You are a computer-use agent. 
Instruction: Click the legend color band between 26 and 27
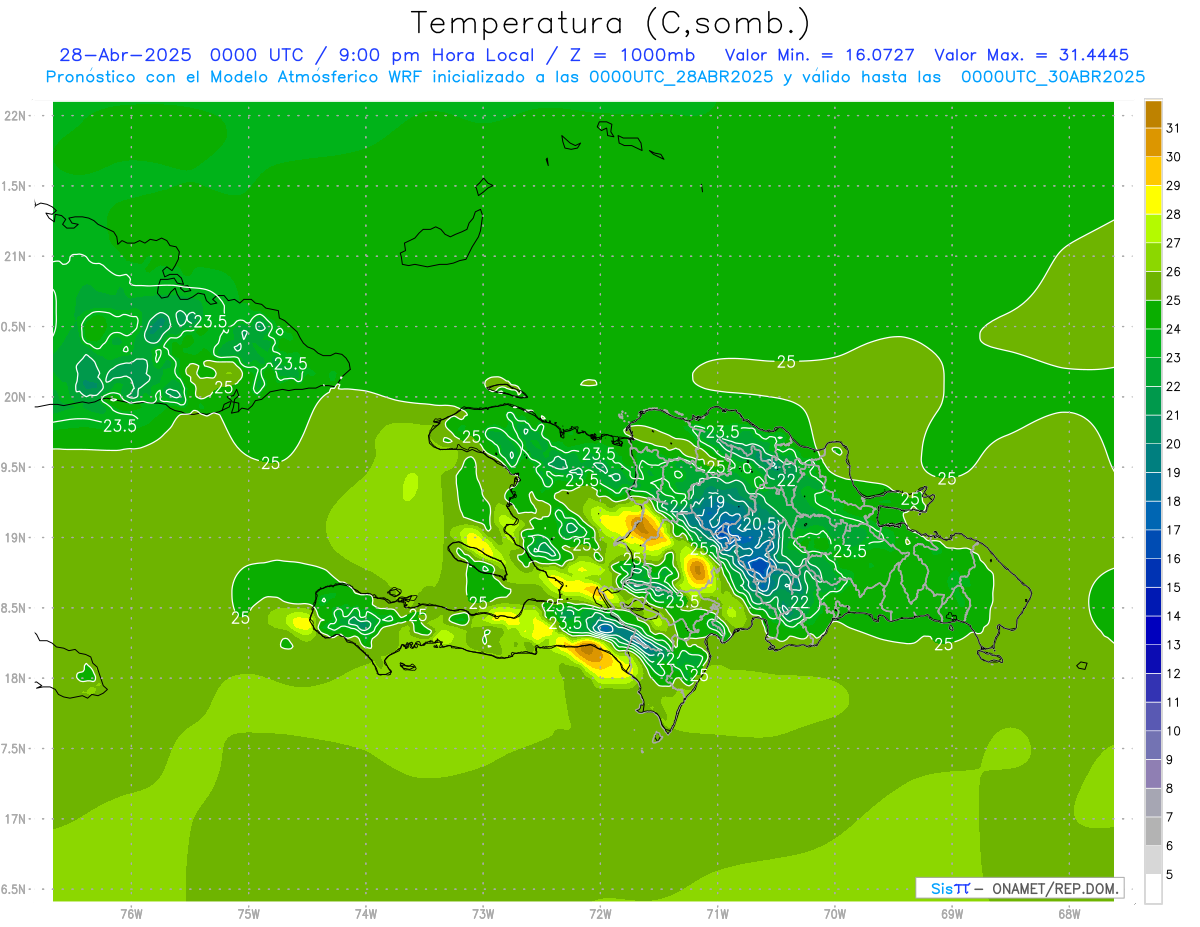point(1153,257)
